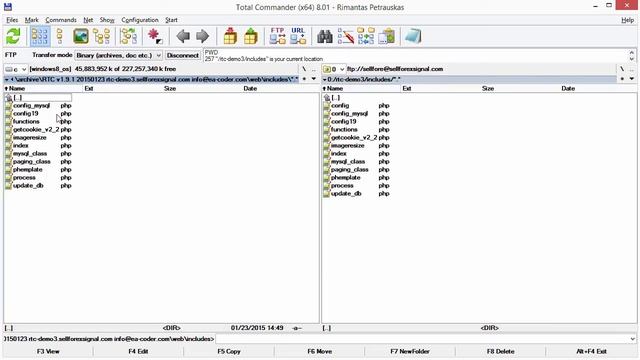Select phemplate file in right panel

[x=356, y=178]
